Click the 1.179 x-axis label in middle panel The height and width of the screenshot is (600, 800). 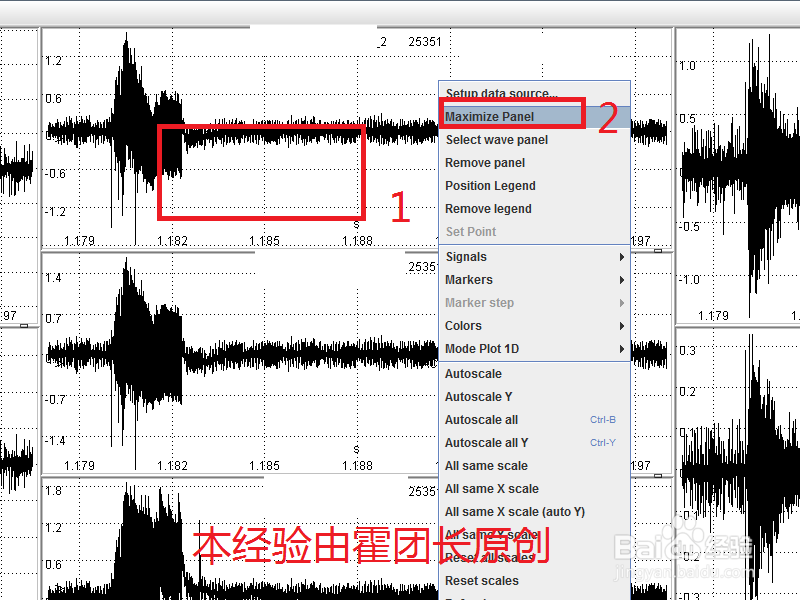pyautogui.click(x=80, y=466)
